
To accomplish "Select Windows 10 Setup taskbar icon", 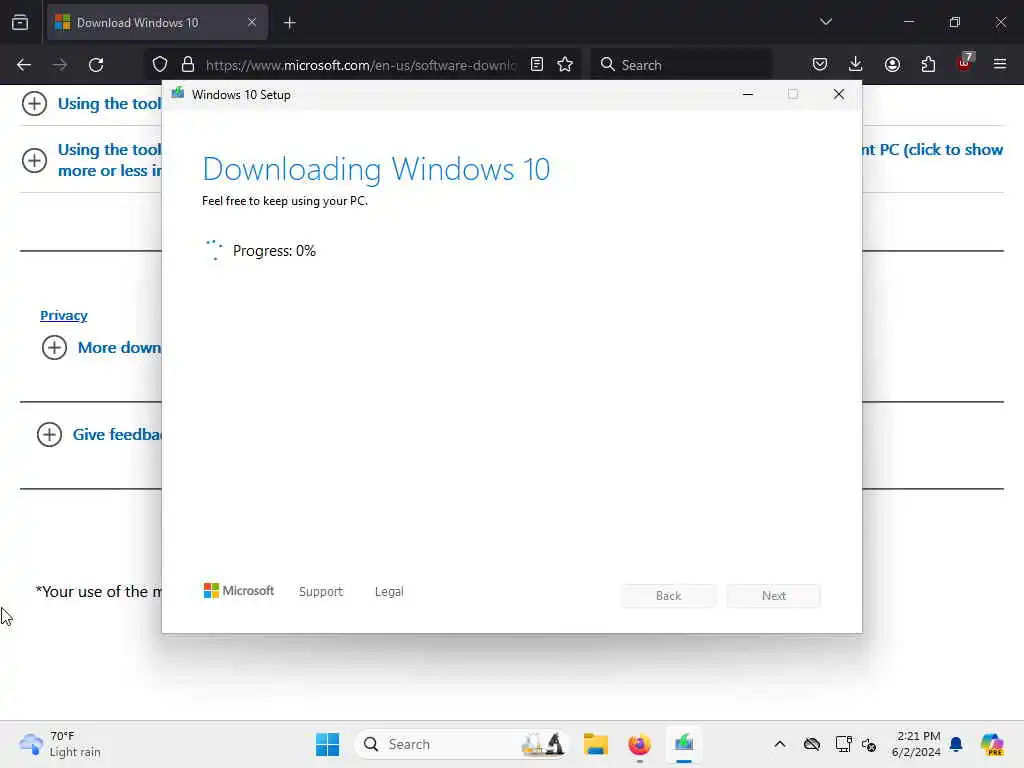I will click(x=684, y=744).
